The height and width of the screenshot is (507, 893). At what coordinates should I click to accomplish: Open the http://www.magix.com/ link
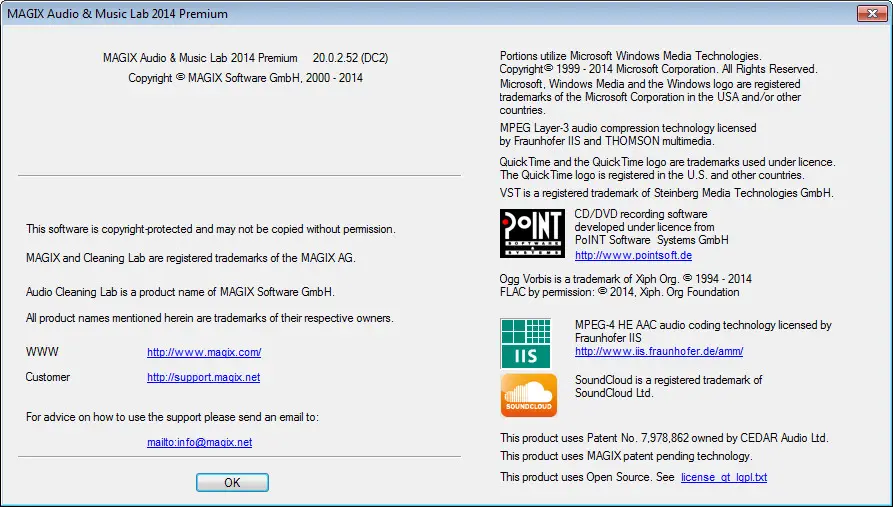[x=204, y=352]
